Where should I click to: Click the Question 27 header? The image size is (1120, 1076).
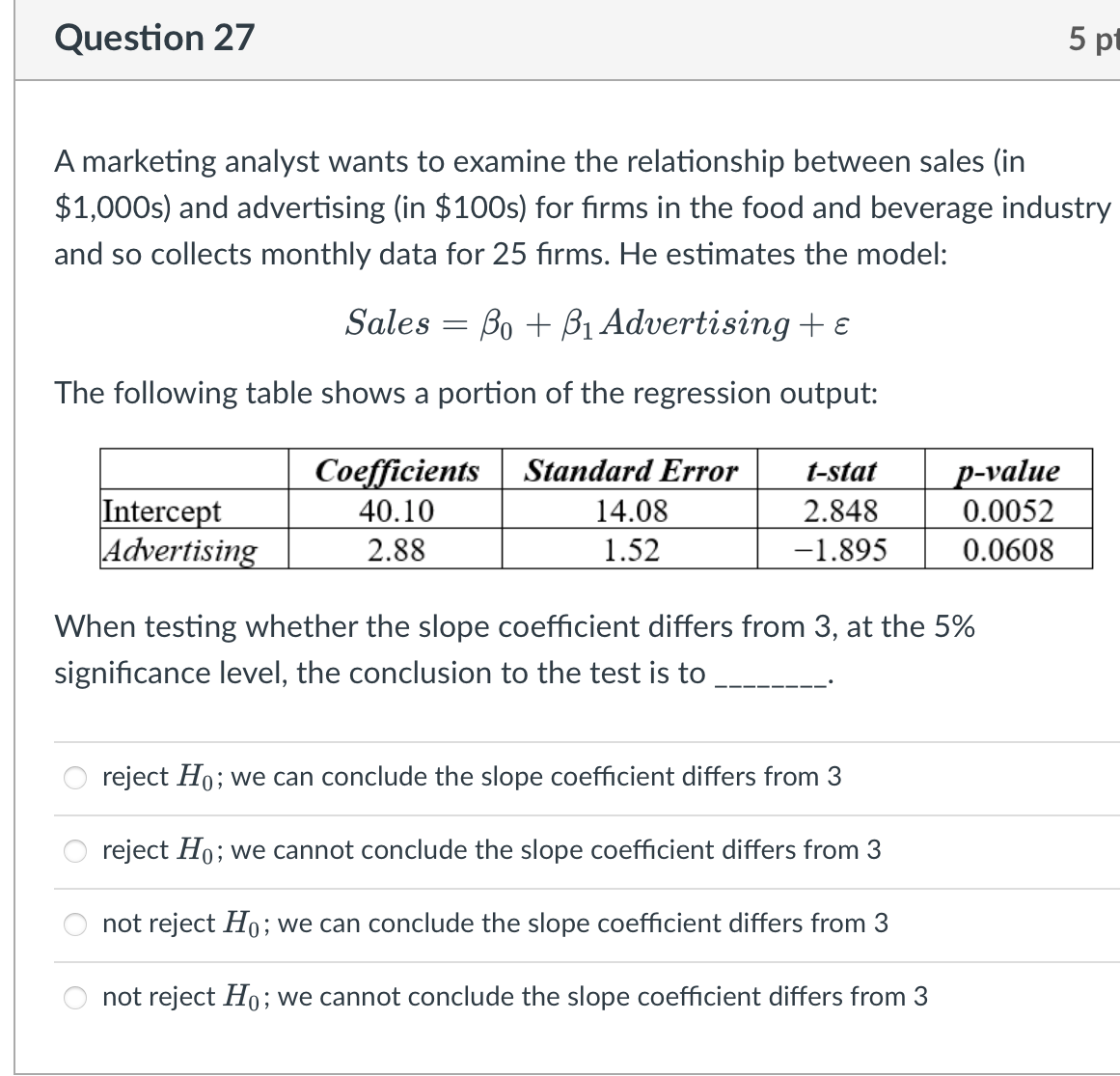(154, 37)
